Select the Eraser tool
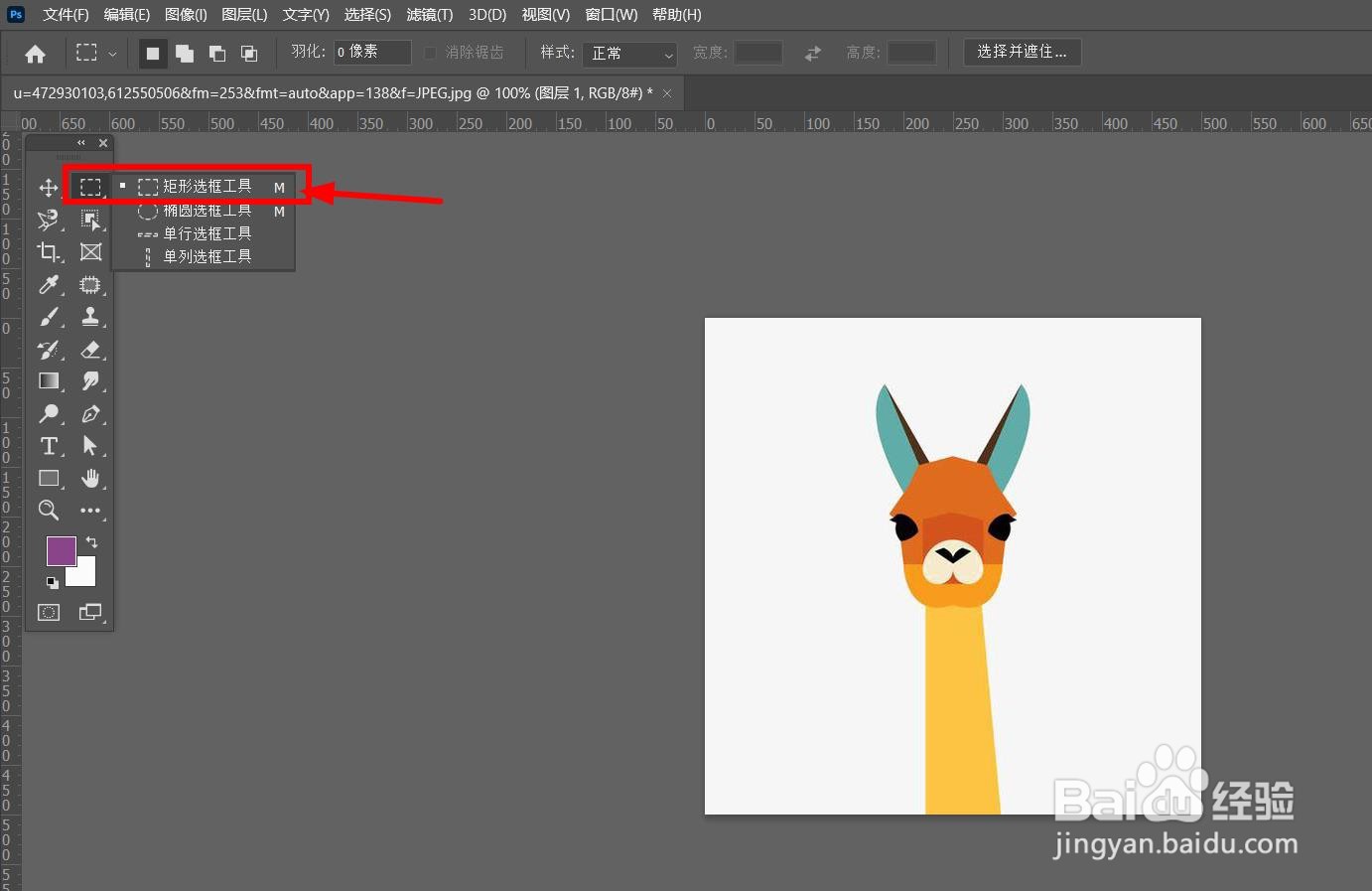1372x891 pixels. (90, 350)
